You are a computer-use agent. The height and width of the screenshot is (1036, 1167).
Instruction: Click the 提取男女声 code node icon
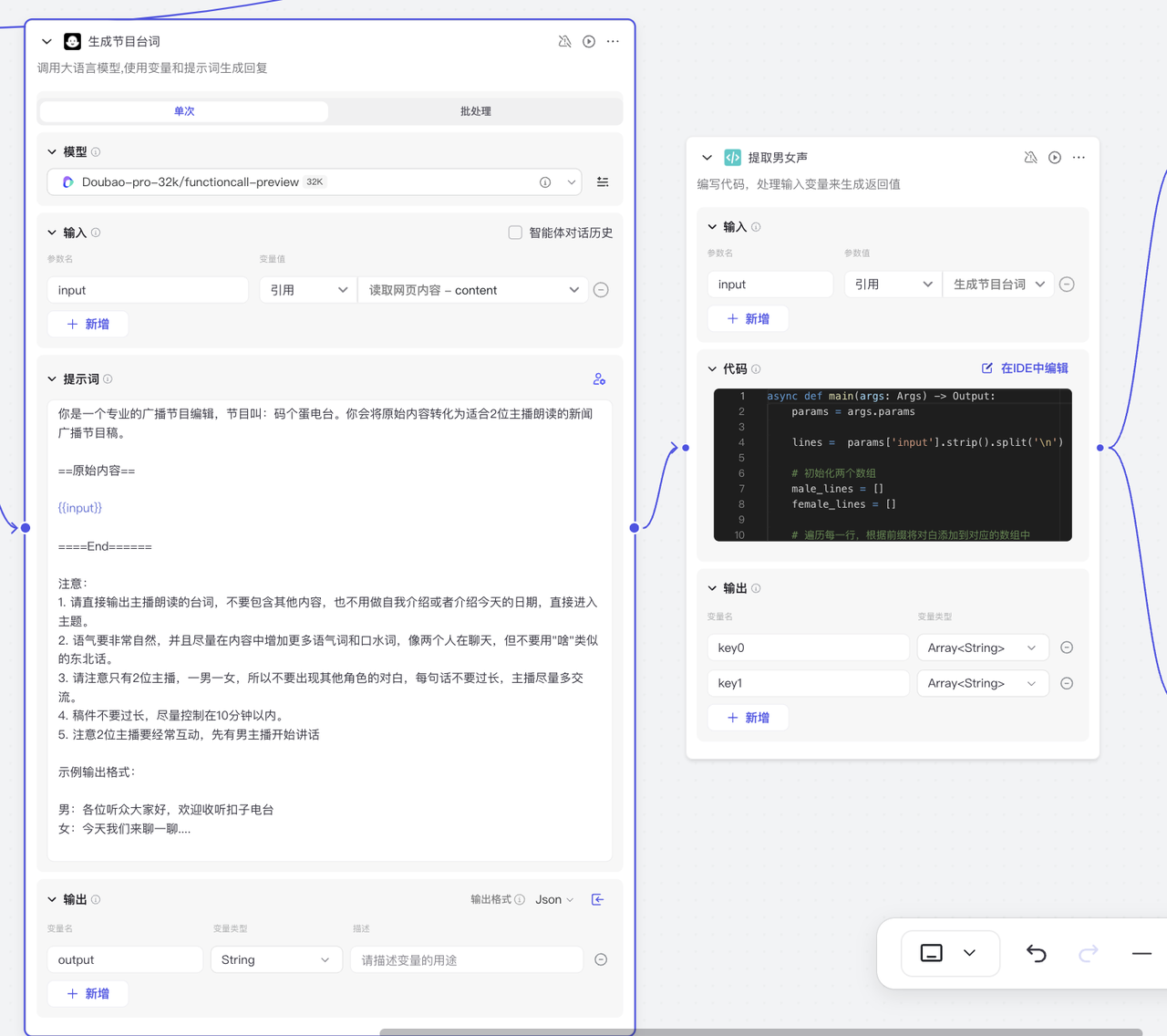[x=732, y=157]
